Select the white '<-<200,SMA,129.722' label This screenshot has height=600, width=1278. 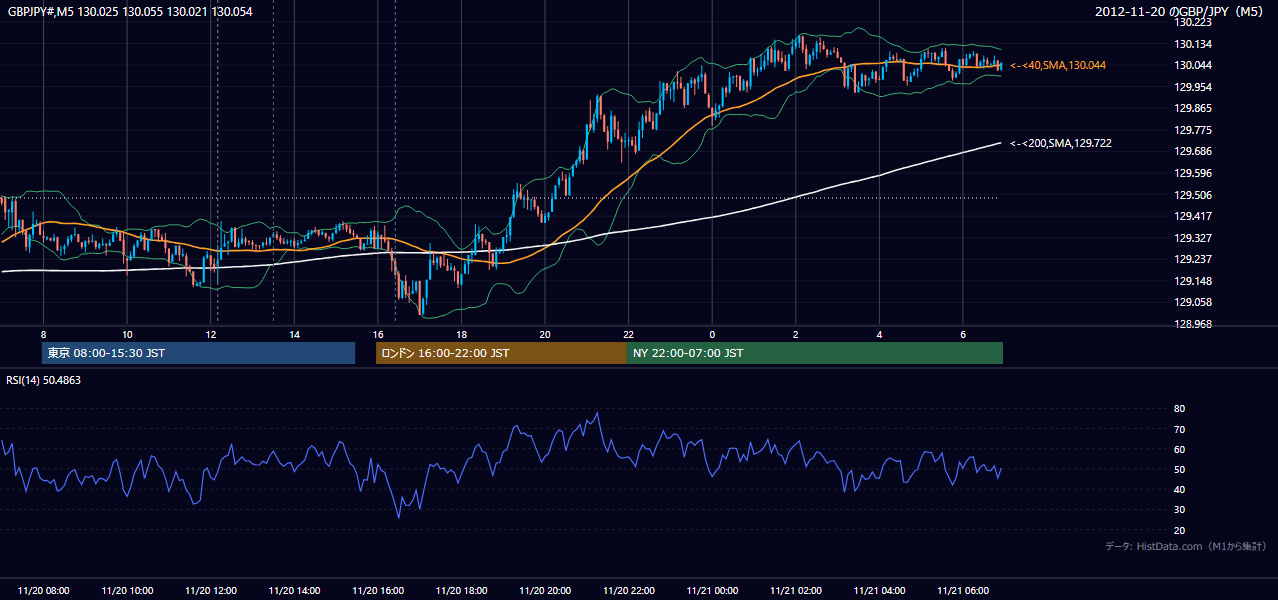1060,144
